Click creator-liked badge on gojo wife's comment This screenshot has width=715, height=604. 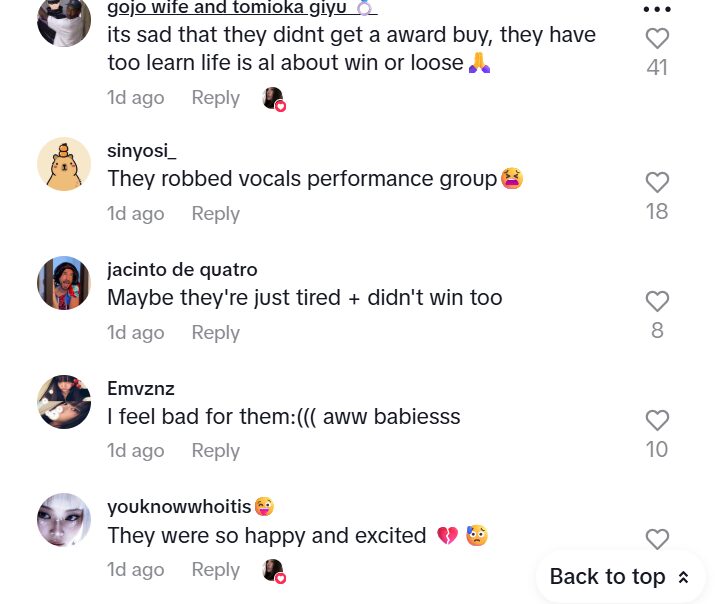(273, 98)
